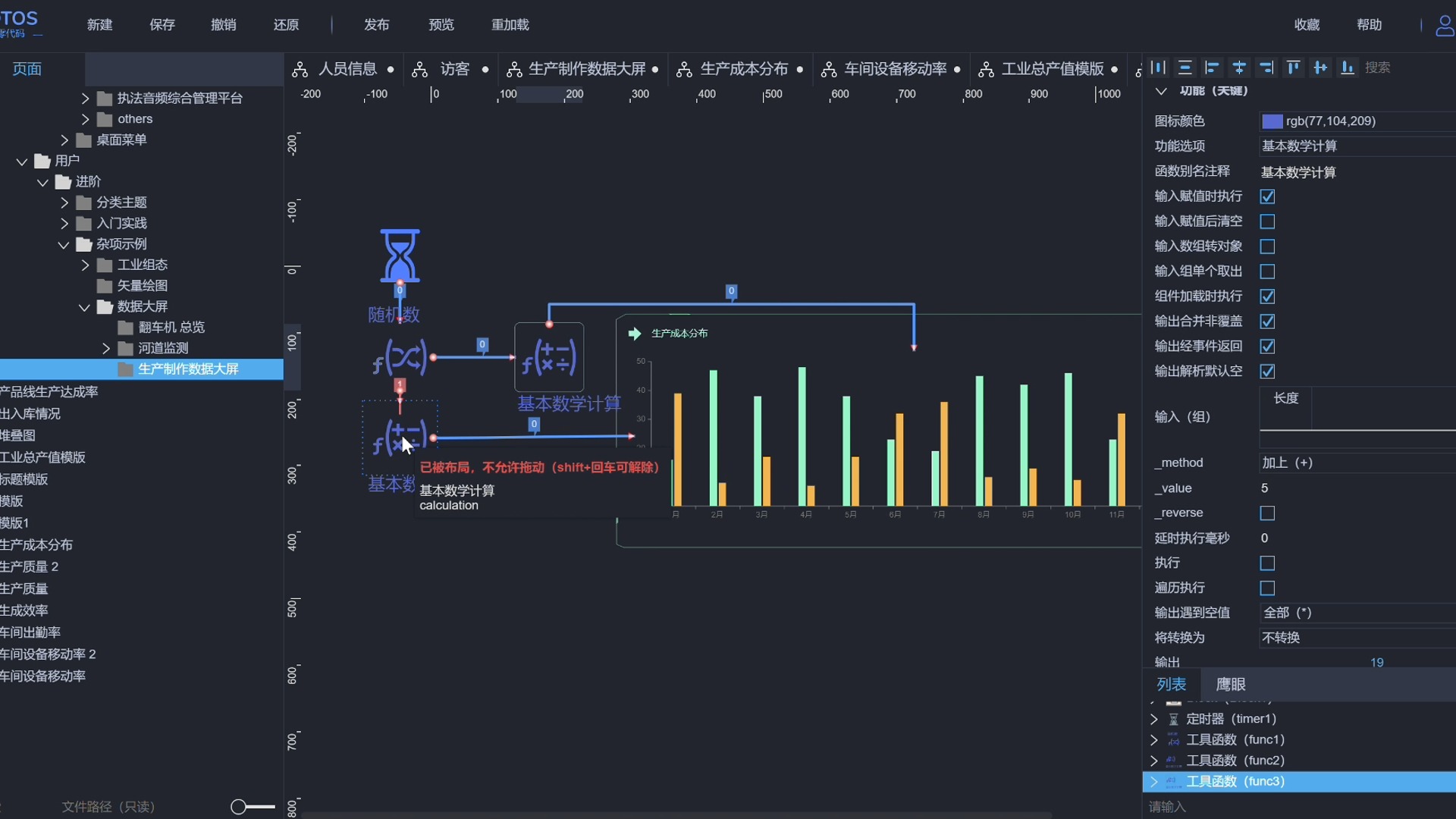This screenshot has height=819, width=1456.
Task: Toggle the _reverse checkbox
Action: pos(1267,513)
